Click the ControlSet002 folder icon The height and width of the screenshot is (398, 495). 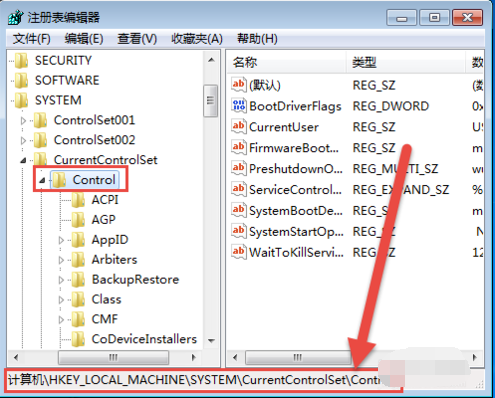(41, 140)
